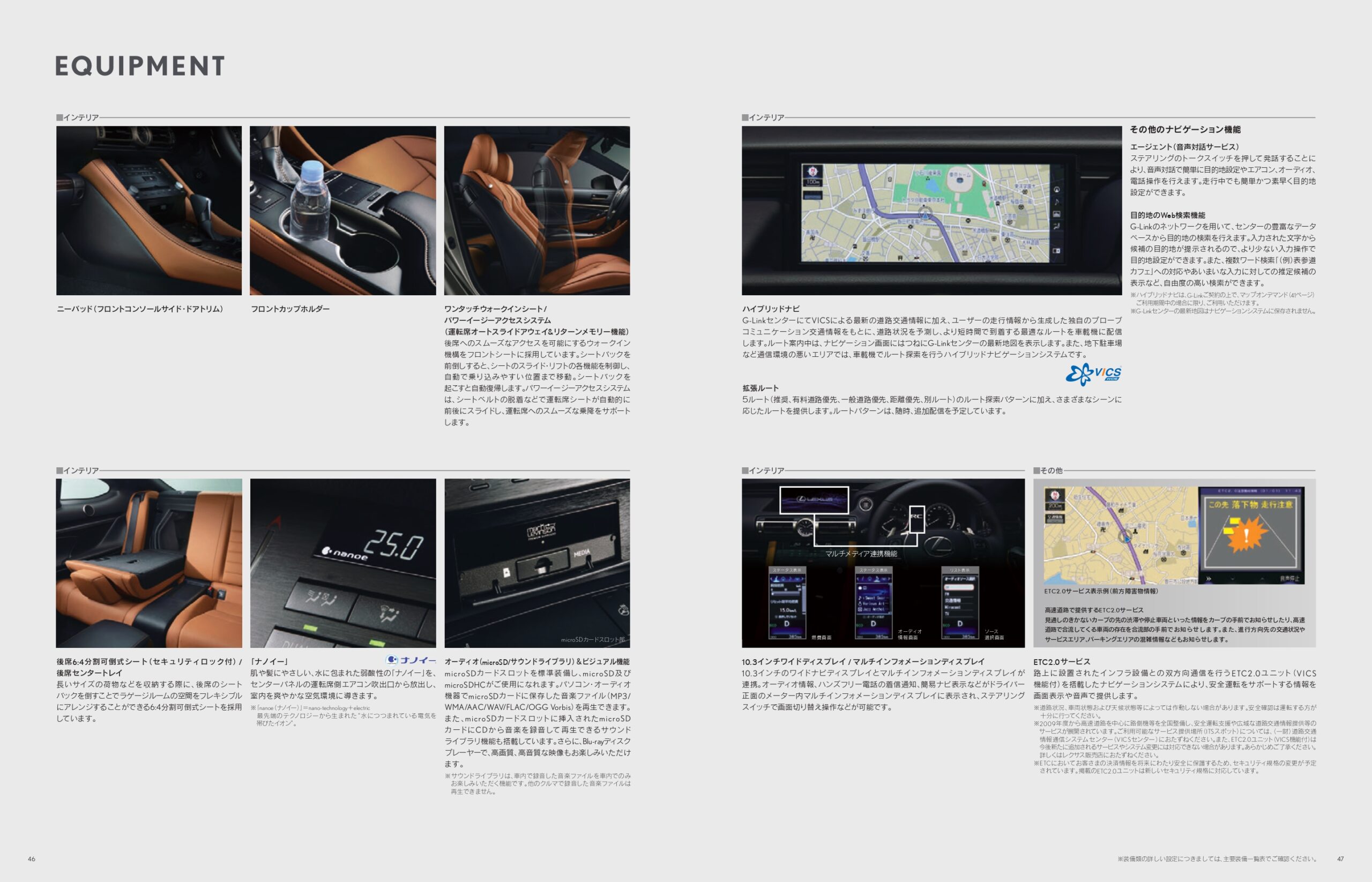This screenshot has width=1372, height=882.
Task: Tap the seat climate icon on nav sidebar
Action: point(1056,226)
